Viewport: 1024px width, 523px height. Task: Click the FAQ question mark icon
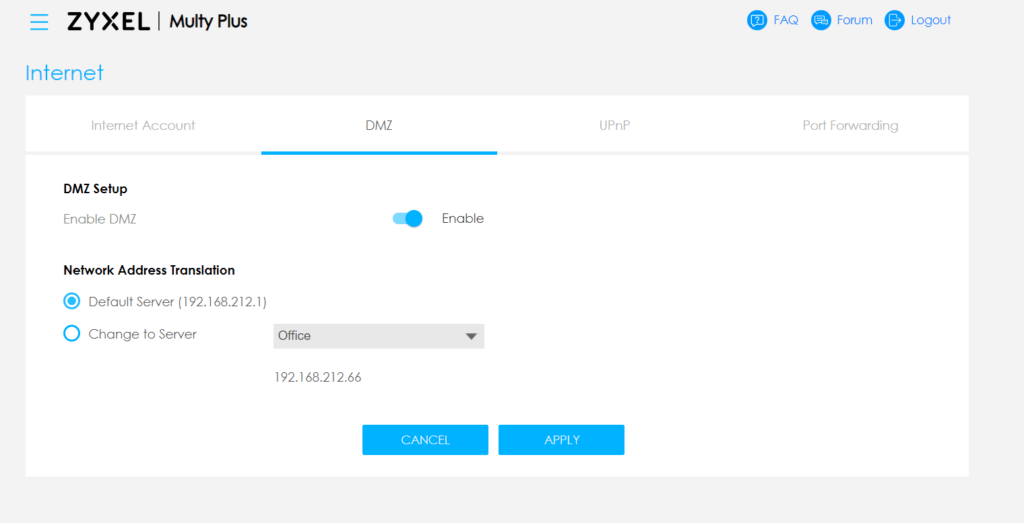pos(757,20)
